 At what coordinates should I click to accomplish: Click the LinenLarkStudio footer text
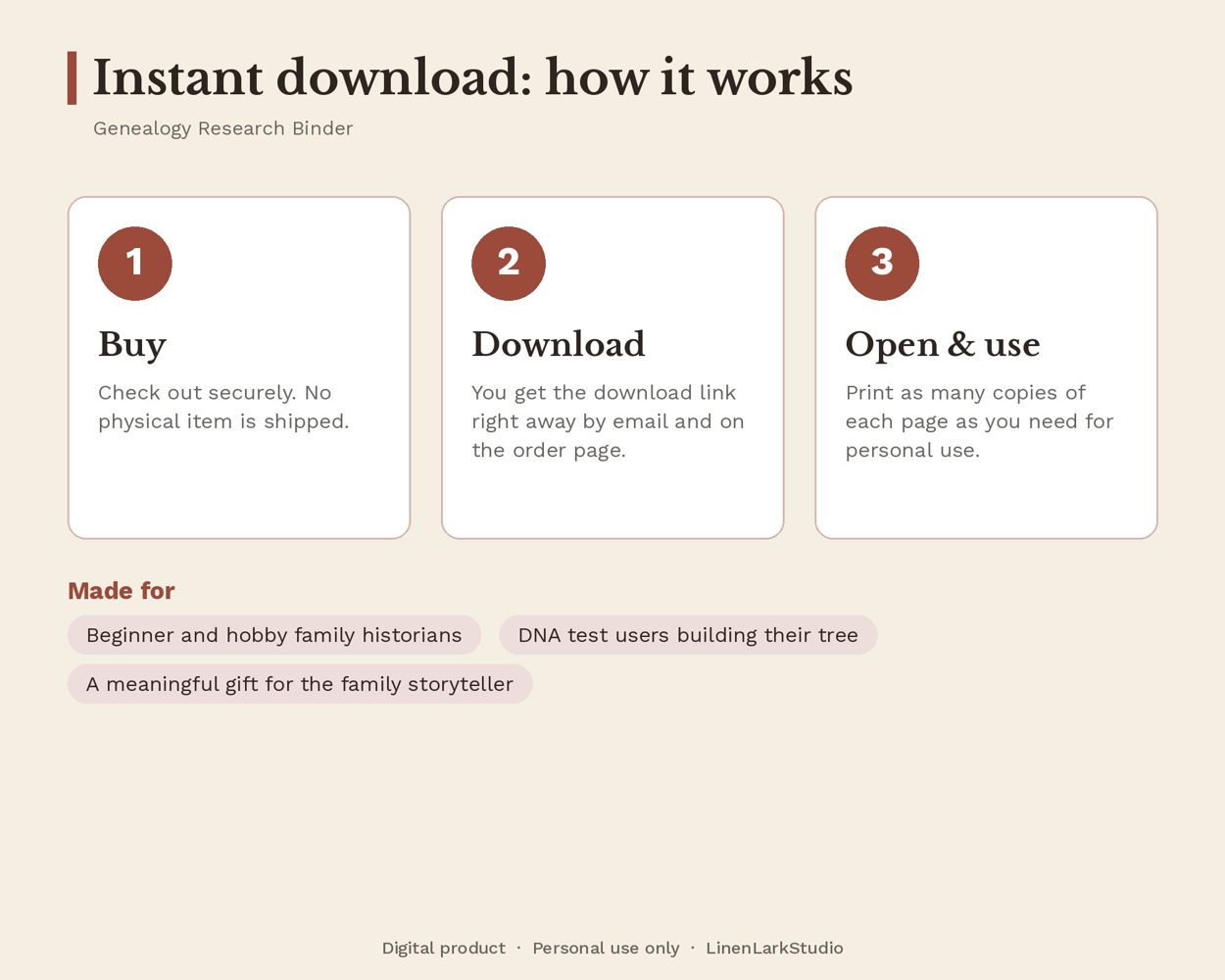pos(774,948)
